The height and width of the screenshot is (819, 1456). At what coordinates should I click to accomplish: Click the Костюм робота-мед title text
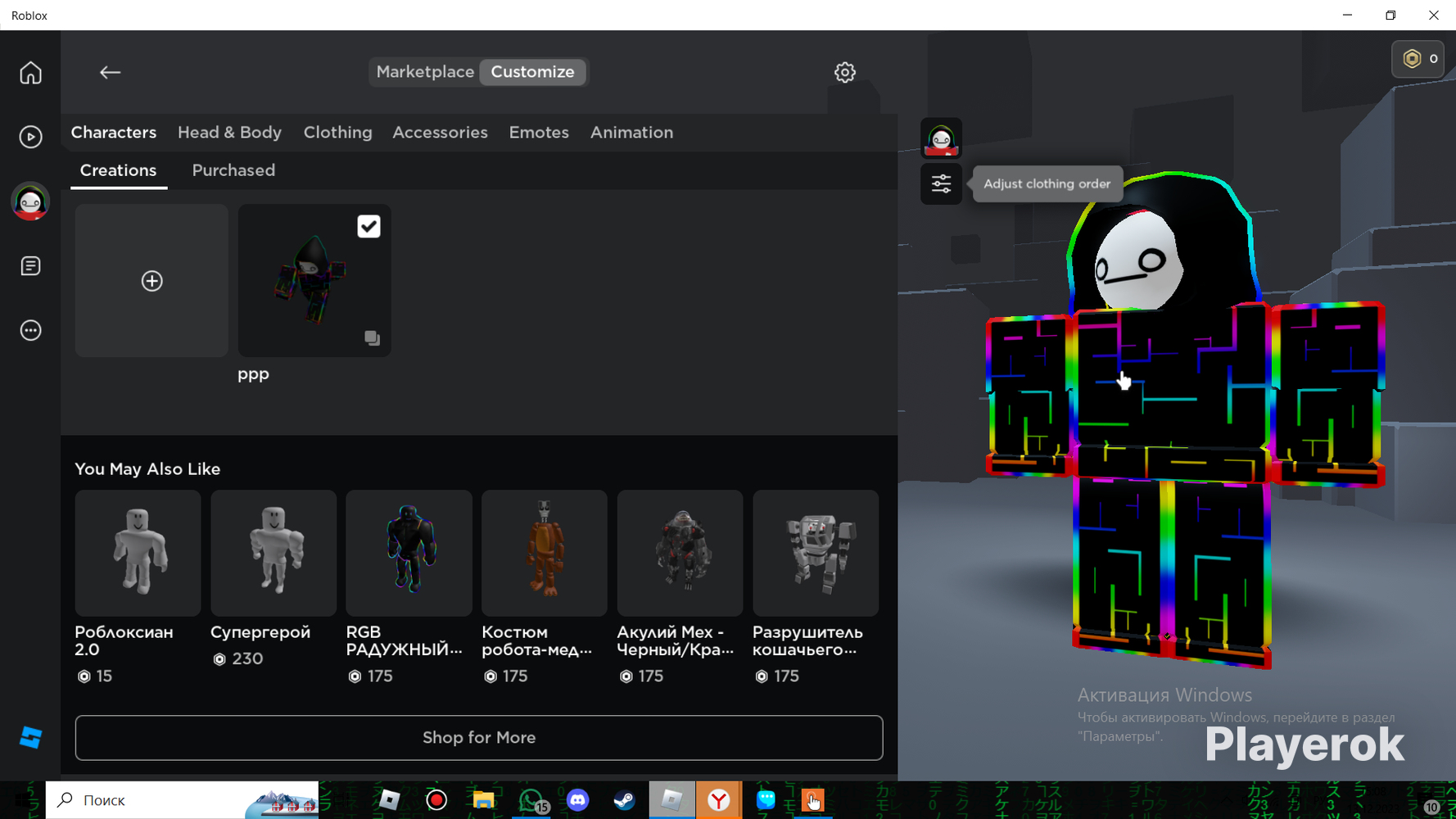(537, 641)
